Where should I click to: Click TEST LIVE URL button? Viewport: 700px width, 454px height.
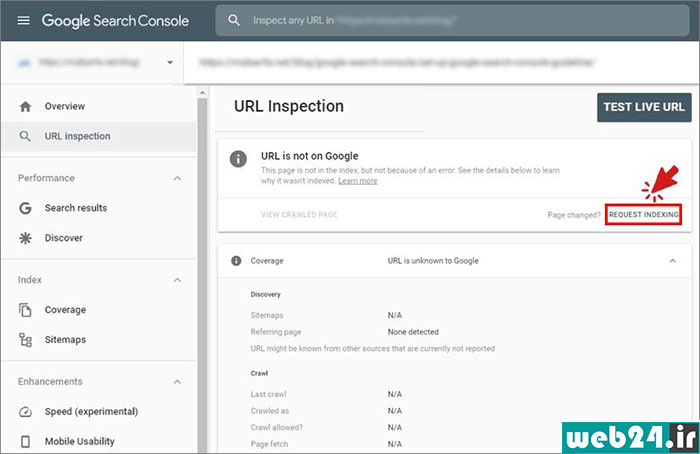[644, 107]
